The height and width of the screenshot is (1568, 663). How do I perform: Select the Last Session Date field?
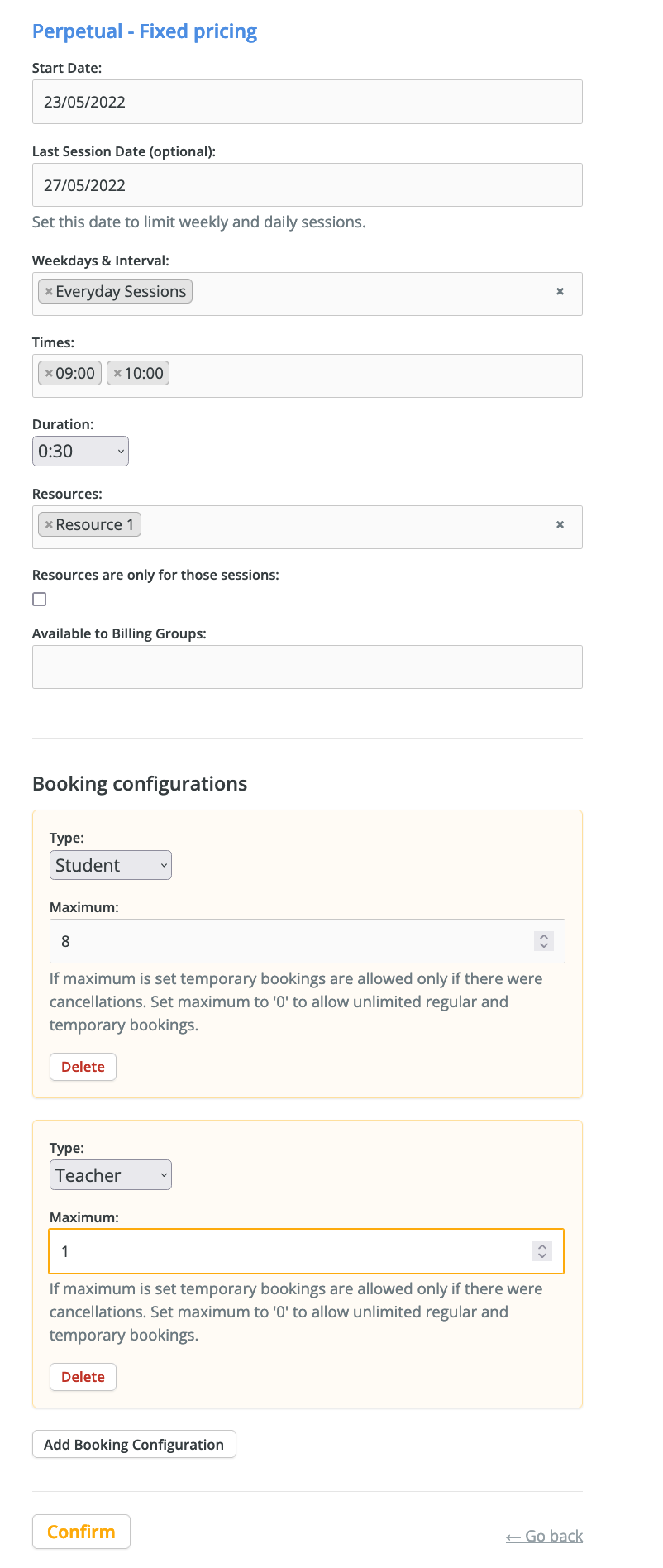307,184
